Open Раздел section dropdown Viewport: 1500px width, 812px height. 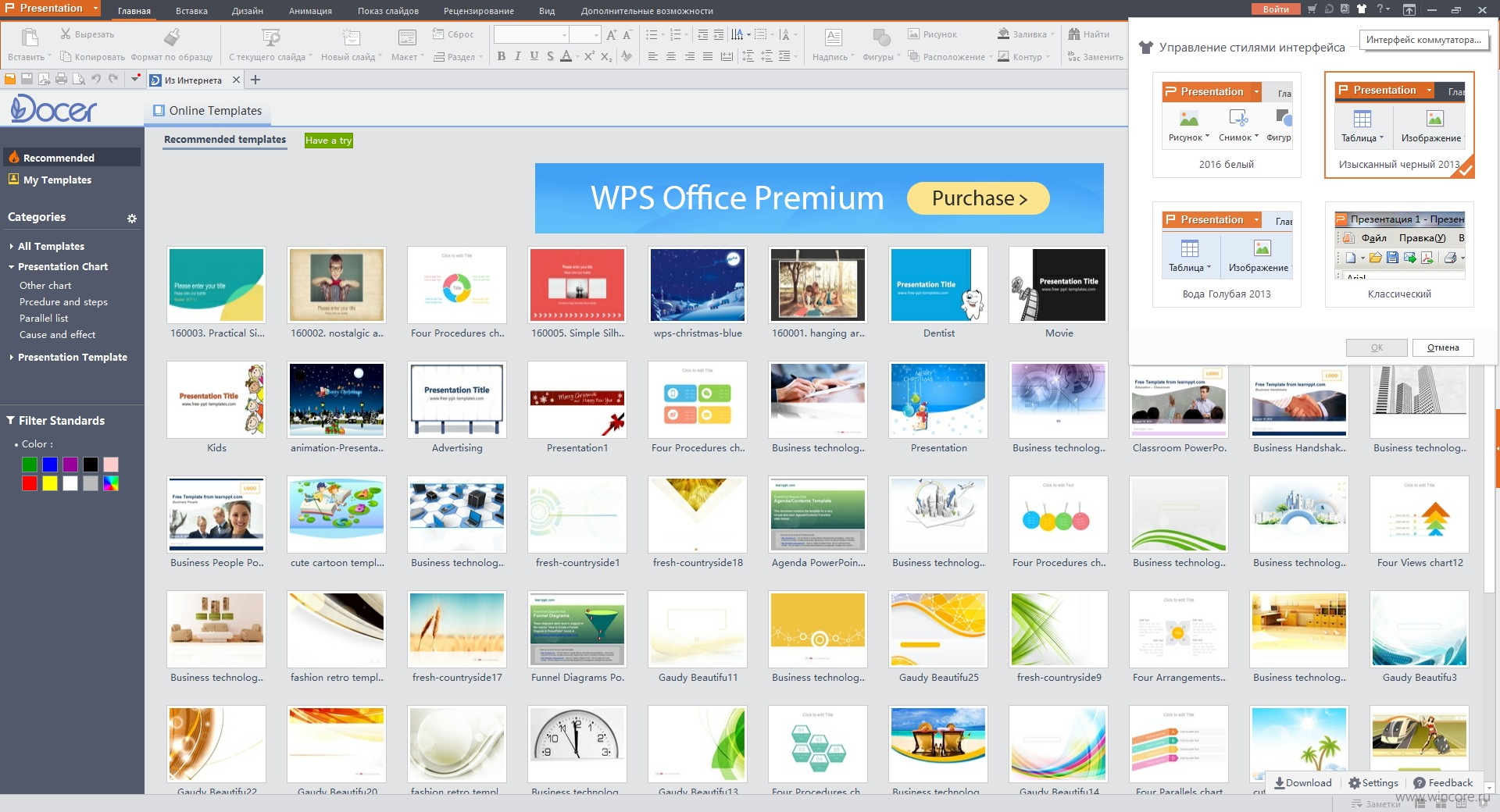(459, 57)
